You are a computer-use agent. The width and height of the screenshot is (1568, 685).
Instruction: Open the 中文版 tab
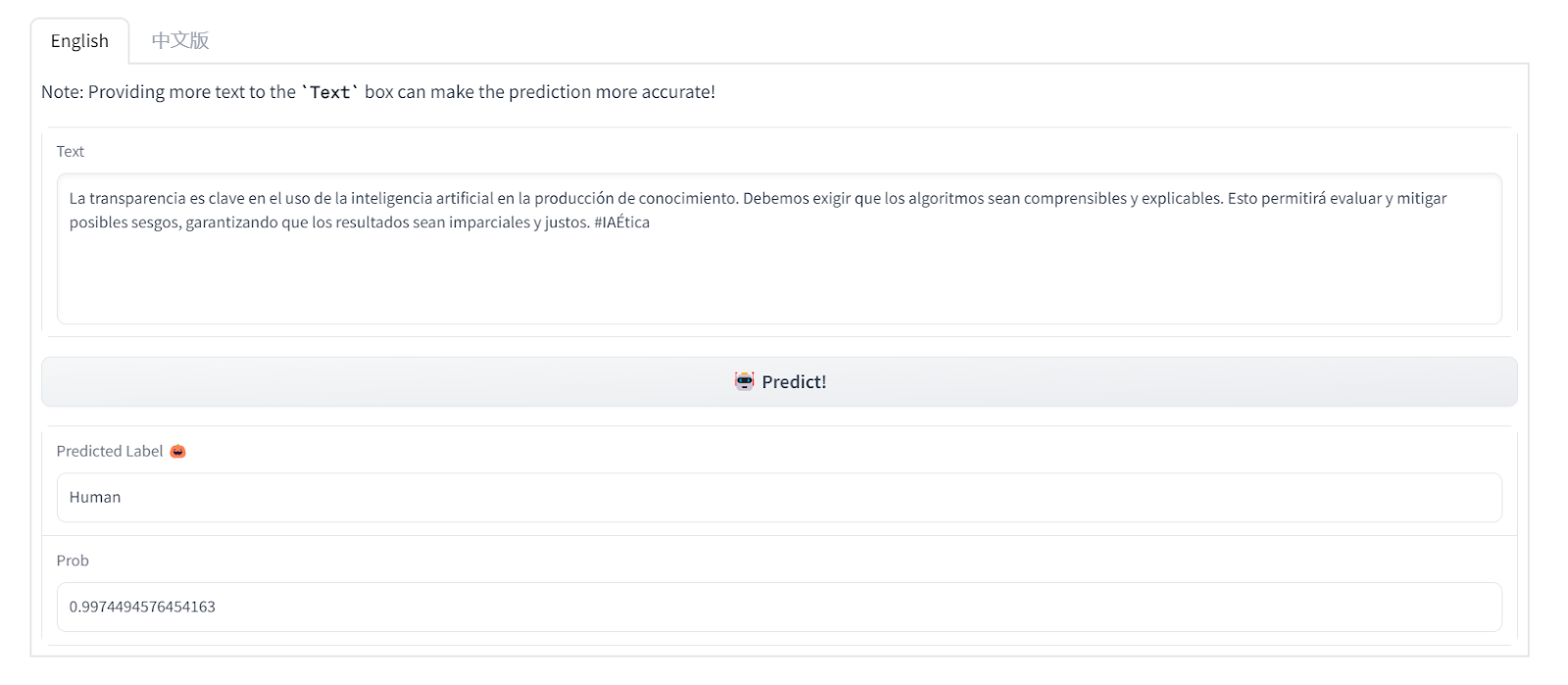[x=180, y=41]
